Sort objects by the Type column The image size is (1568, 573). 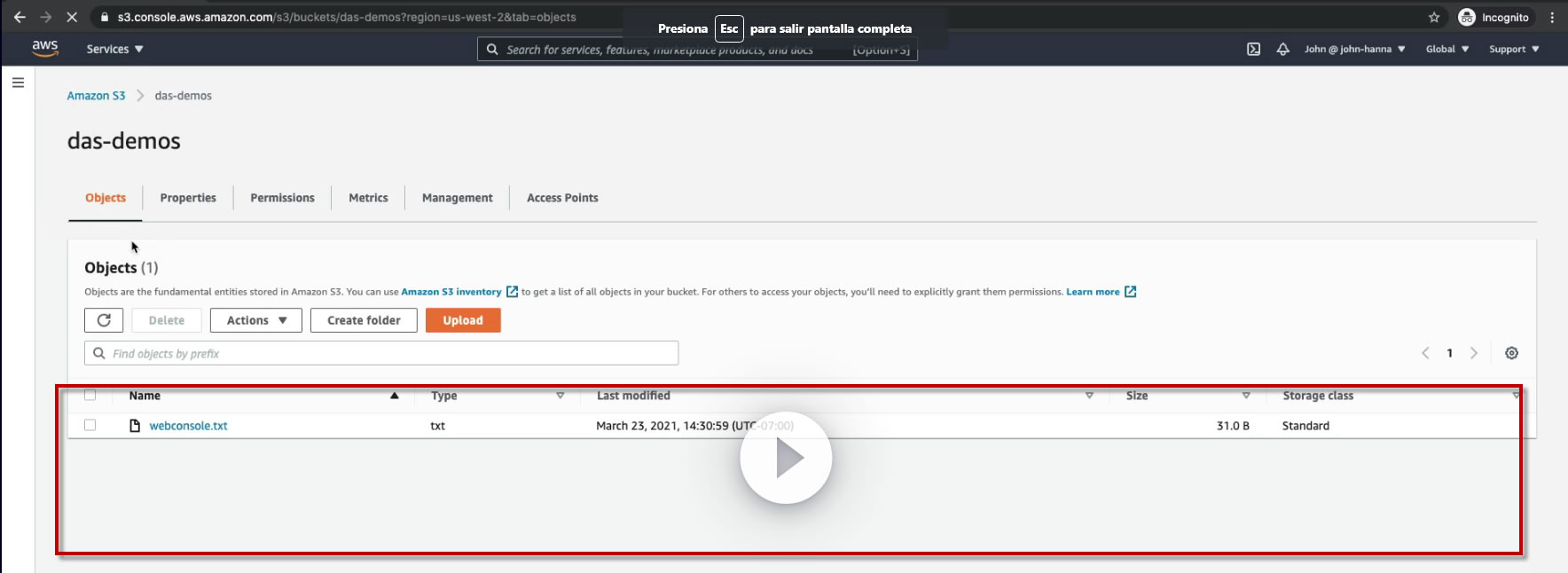coord(561,396)
